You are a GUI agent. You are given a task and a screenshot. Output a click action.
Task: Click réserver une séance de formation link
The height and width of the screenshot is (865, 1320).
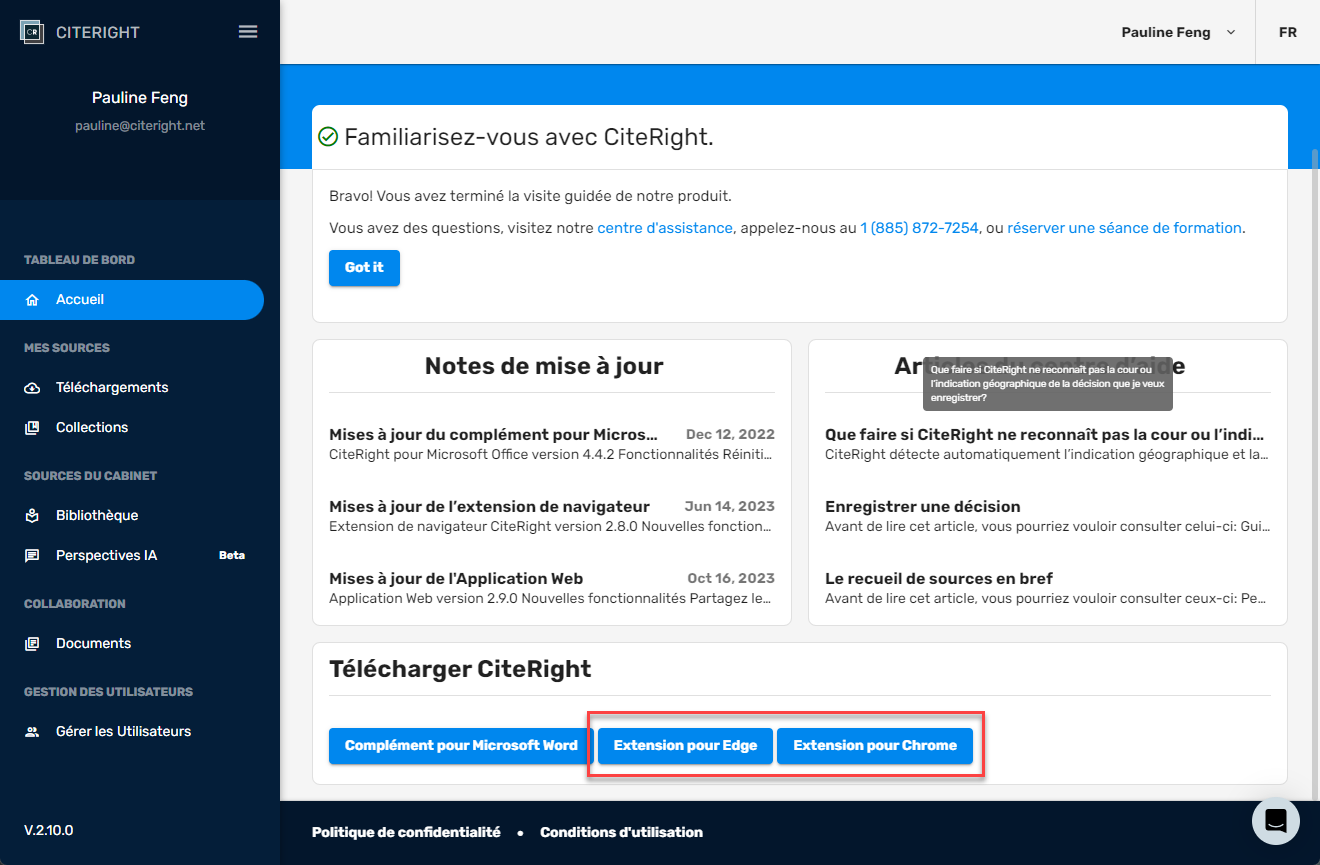[1124, 228]
